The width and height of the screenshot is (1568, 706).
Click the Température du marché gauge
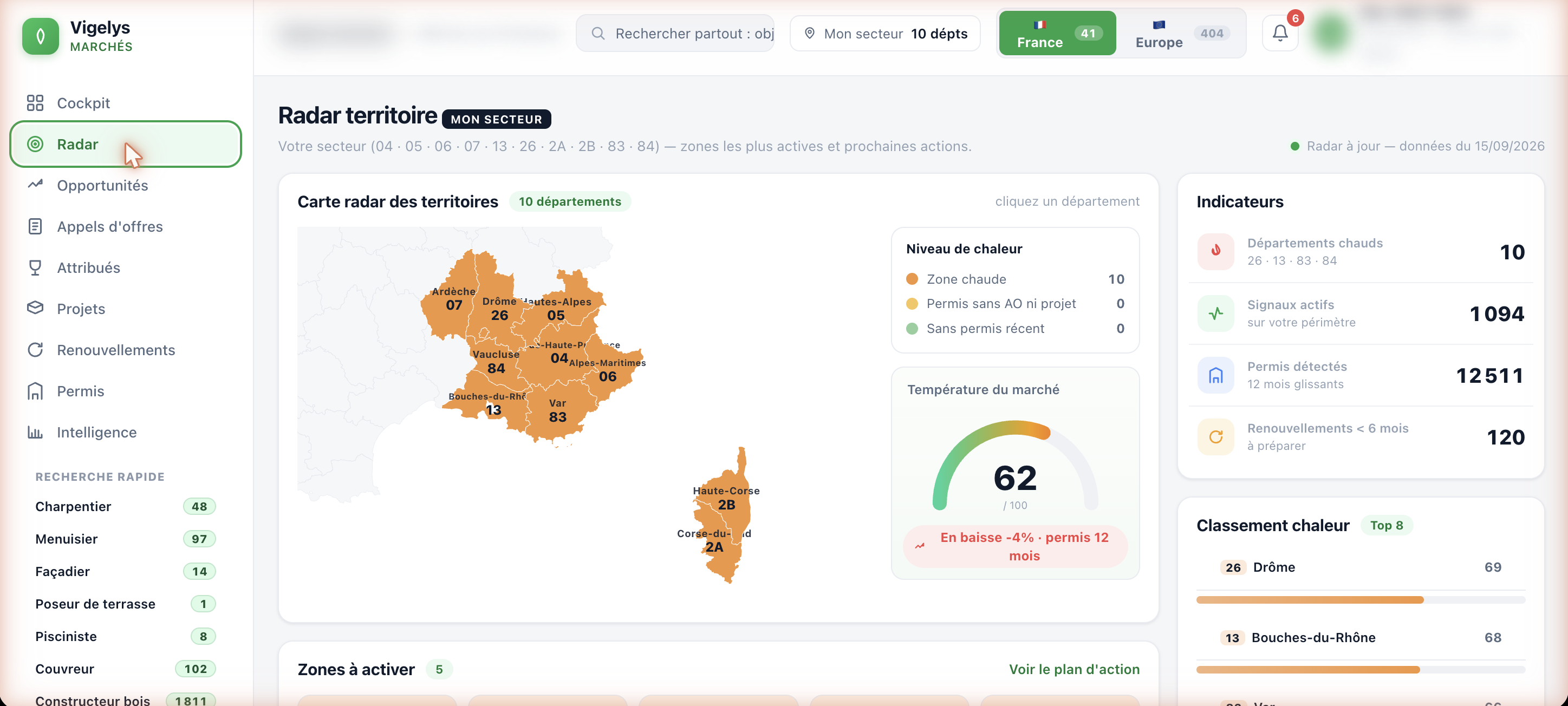click(x=1014, y=466)
